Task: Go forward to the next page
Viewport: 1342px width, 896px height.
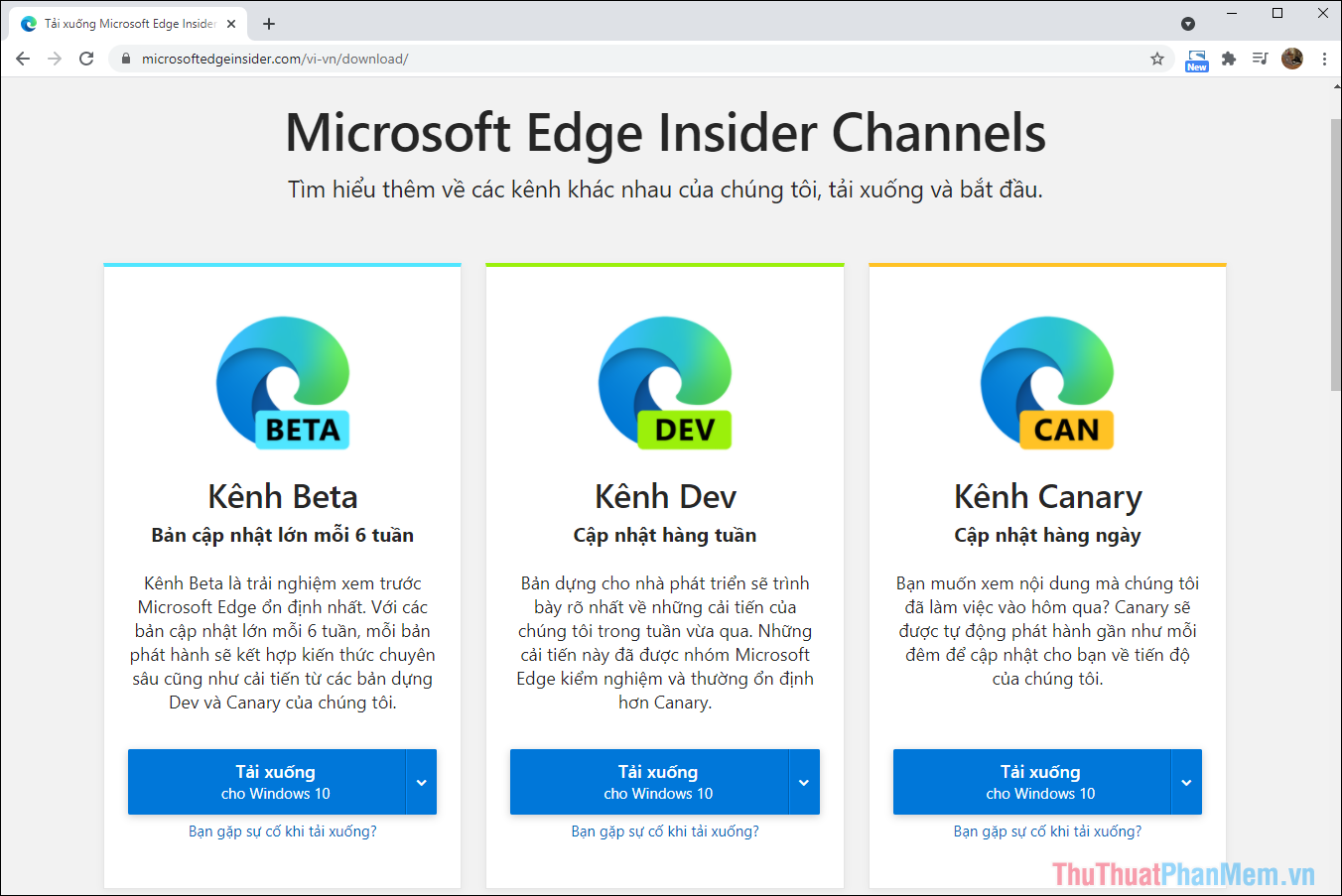Action: click(55, 59)
